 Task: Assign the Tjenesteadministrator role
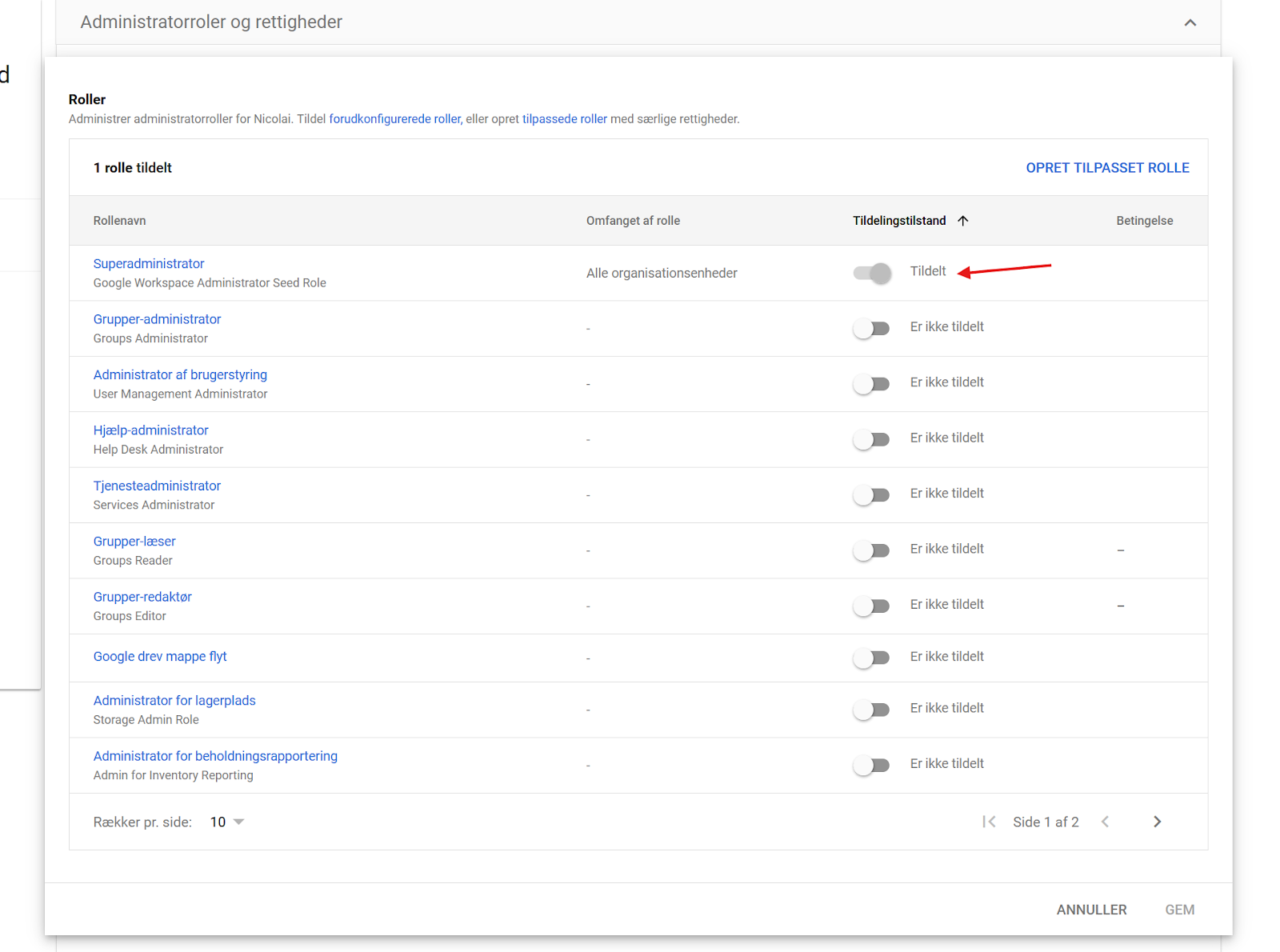pyautogui.click(x=871, y=495)
